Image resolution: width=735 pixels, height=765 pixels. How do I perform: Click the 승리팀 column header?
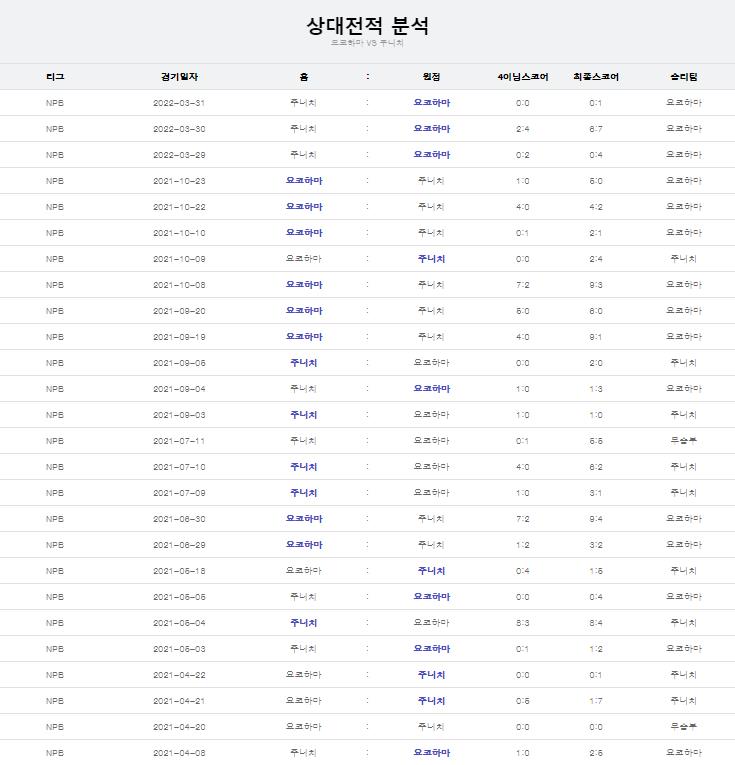point(684,77)
